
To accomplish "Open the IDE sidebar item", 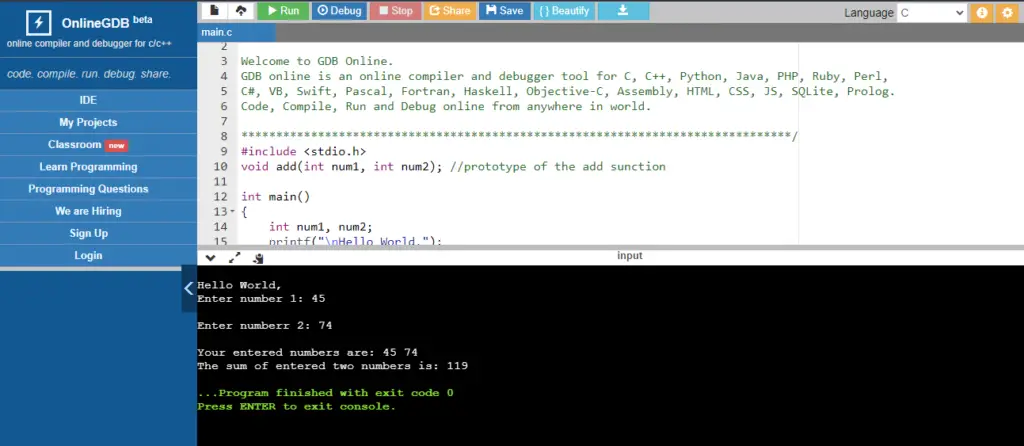I will [88, 100].
